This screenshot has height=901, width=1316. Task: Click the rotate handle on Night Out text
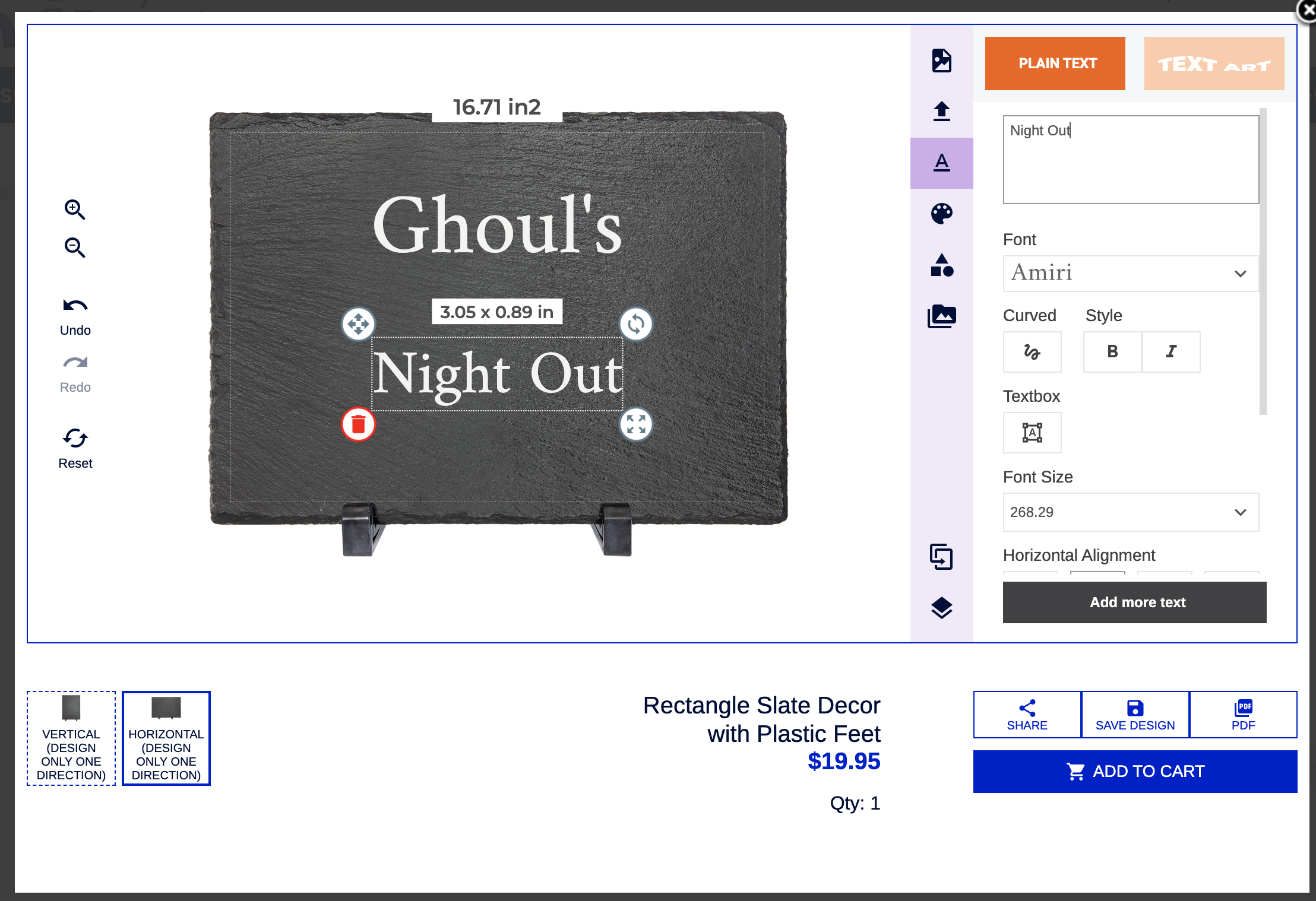636,325
